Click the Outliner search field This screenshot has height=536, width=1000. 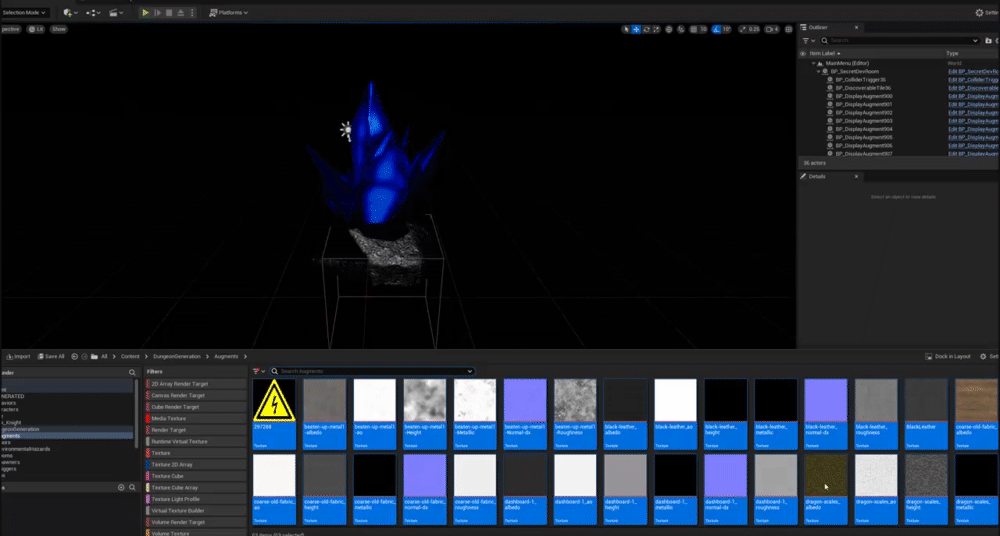[899, 40]
